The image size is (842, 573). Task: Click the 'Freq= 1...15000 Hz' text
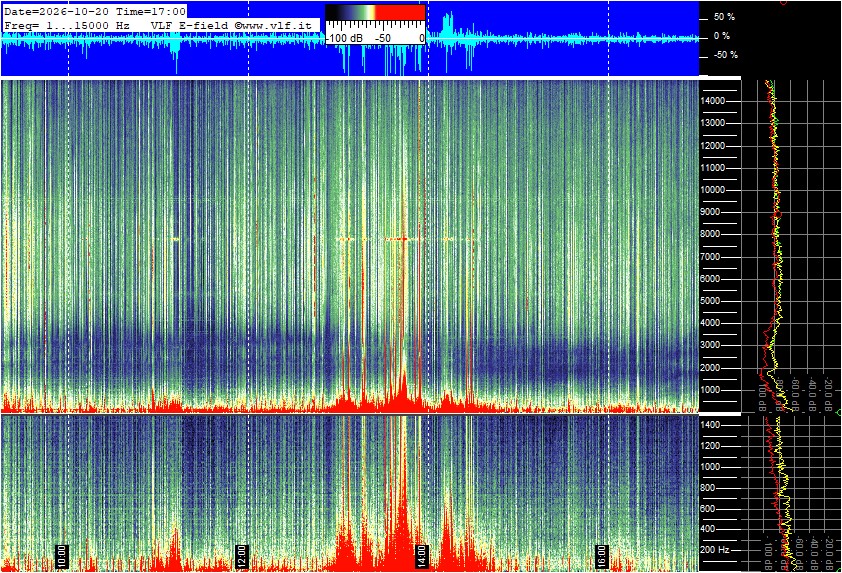click(67, 25)
